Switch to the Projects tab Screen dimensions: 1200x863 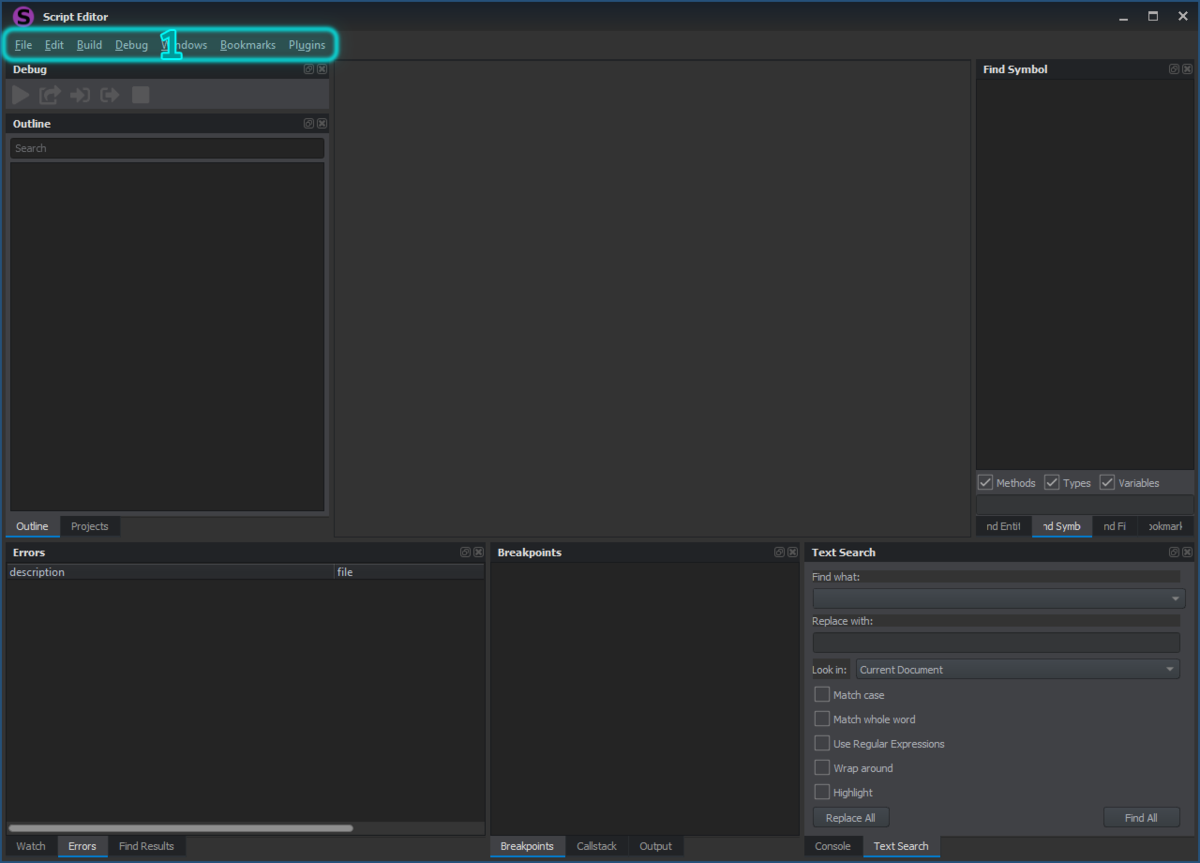(89, 526)
